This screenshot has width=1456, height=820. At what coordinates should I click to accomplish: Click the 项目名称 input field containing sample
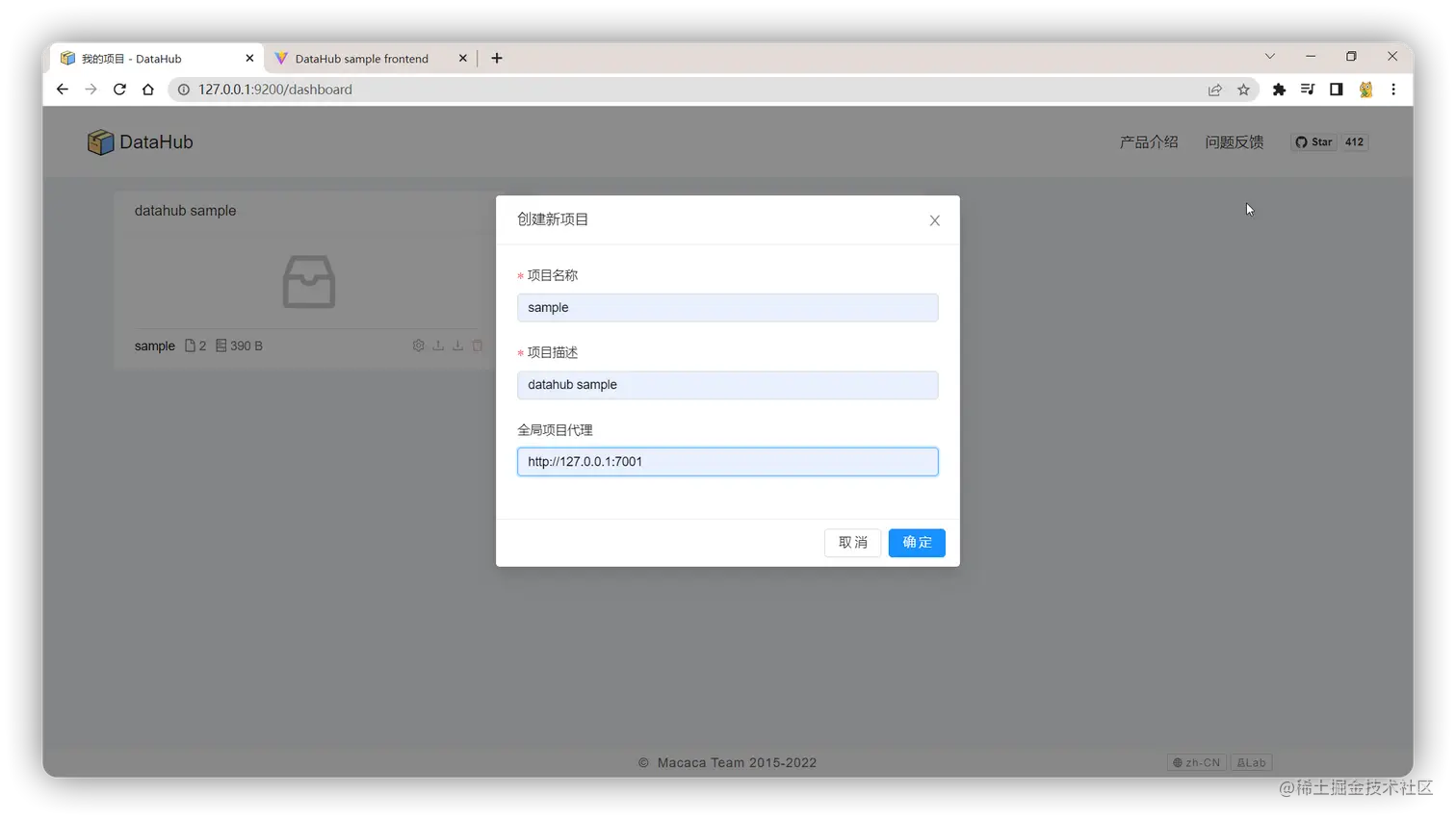(727, 308)
